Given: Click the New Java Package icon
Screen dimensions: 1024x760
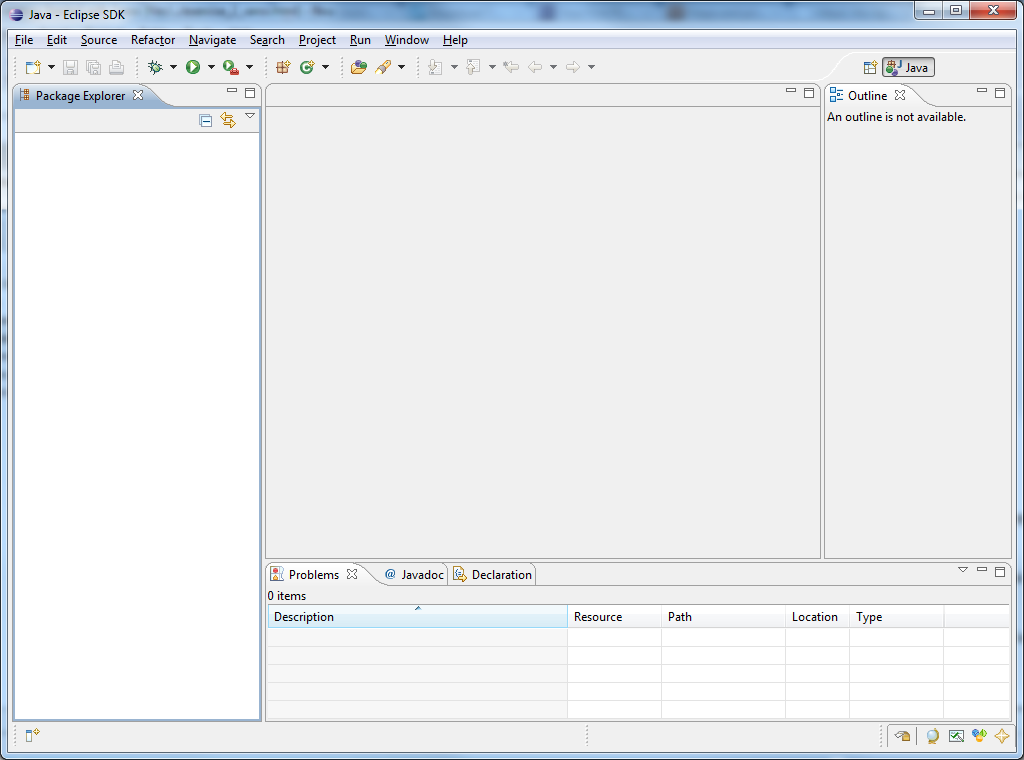Looking at the screenshot, I should pos(283,67).
